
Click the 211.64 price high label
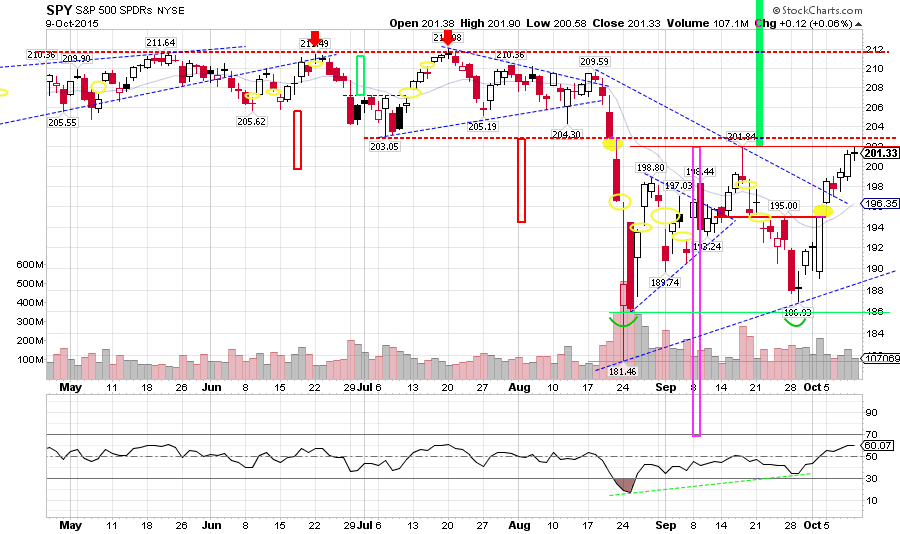click(161, 42)
